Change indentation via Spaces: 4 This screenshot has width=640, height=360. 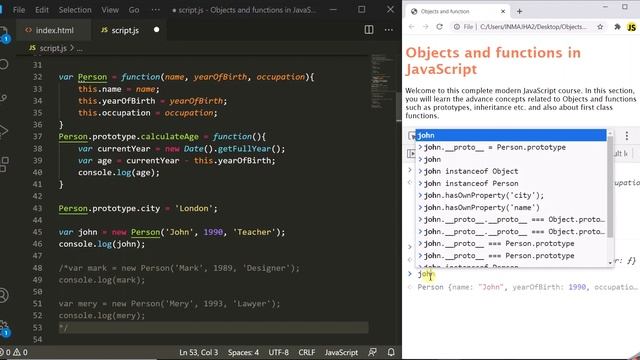[x=243, y=352]
